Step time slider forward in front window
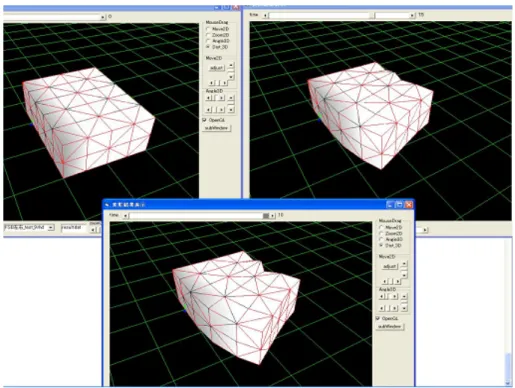Screen dimensions: 515x388 pyautogui.click(x=273, y=216)
